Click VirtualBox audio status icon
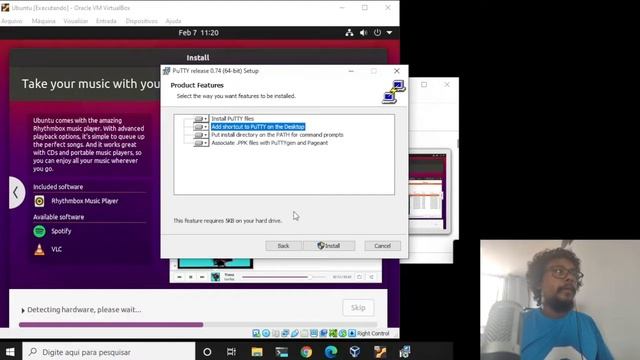The image size is (640, 360). pyautogui.click(x=276, y=333)
